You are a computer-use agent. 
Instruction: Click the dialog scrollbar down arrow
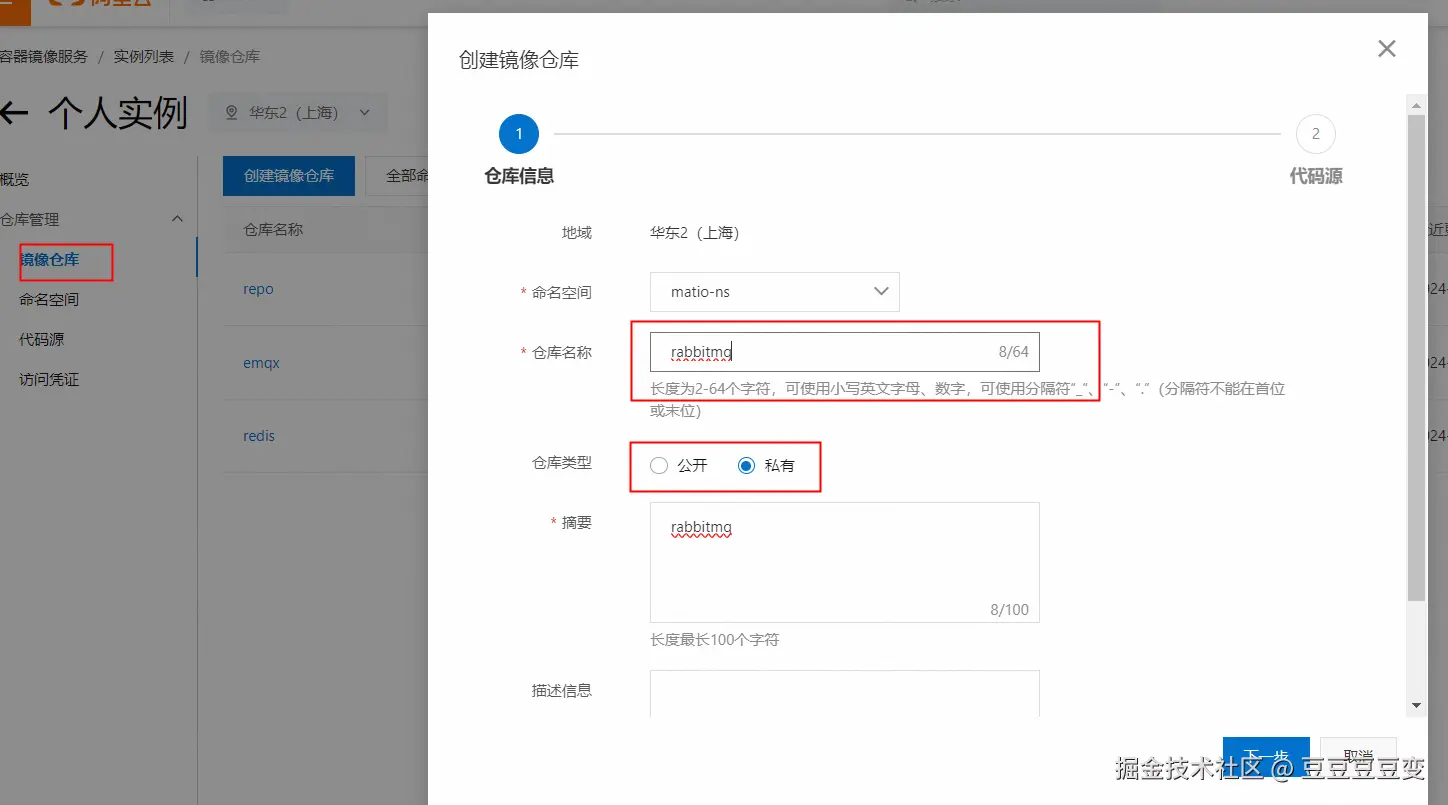[1416, 705]
